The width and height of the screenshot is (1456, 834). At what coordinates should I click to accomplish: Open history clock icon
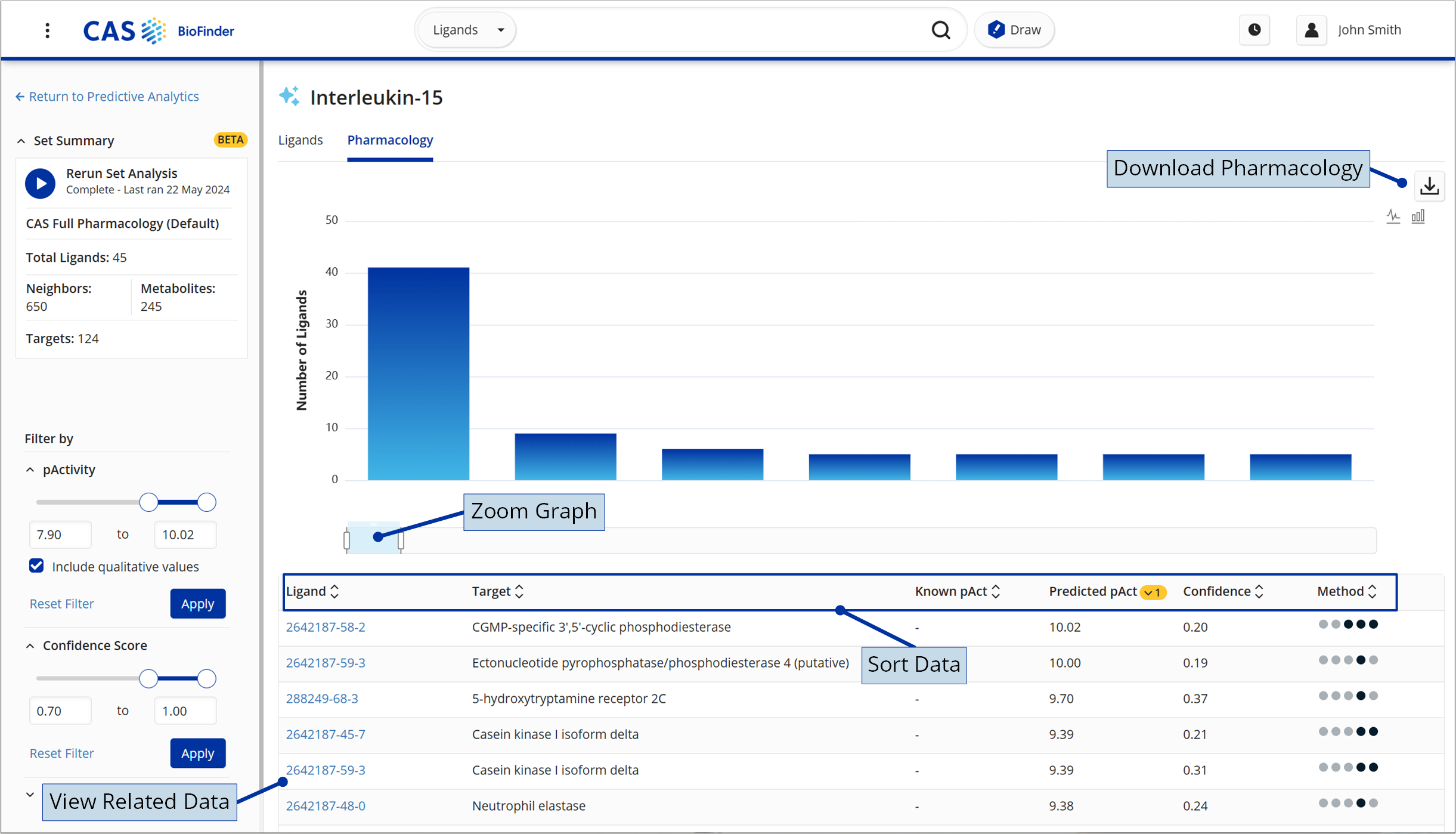tap(1254, 30)
